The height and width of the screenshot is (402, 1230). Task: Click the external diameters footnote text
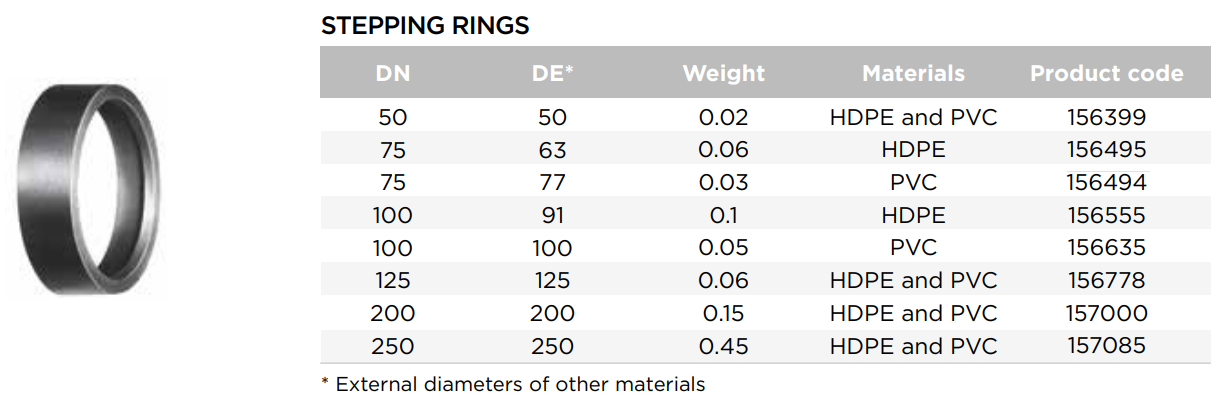[x=513, y=384]
